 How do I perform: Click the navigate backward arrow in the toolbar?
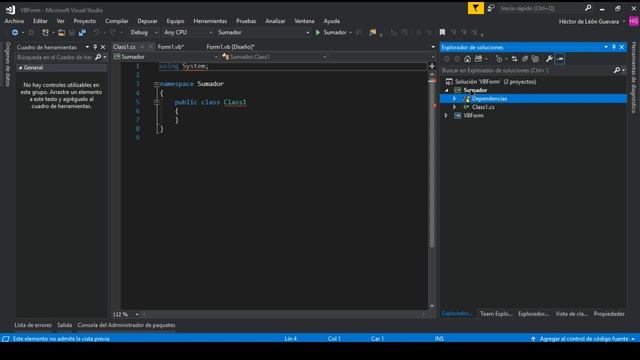15,32
